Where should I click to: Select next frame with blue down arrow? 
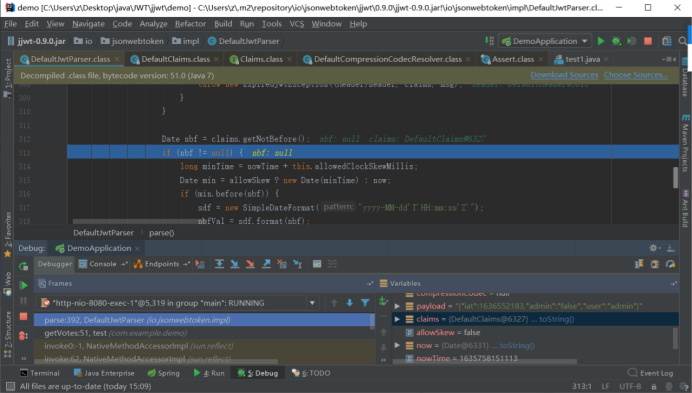click(x=350, y=303)
